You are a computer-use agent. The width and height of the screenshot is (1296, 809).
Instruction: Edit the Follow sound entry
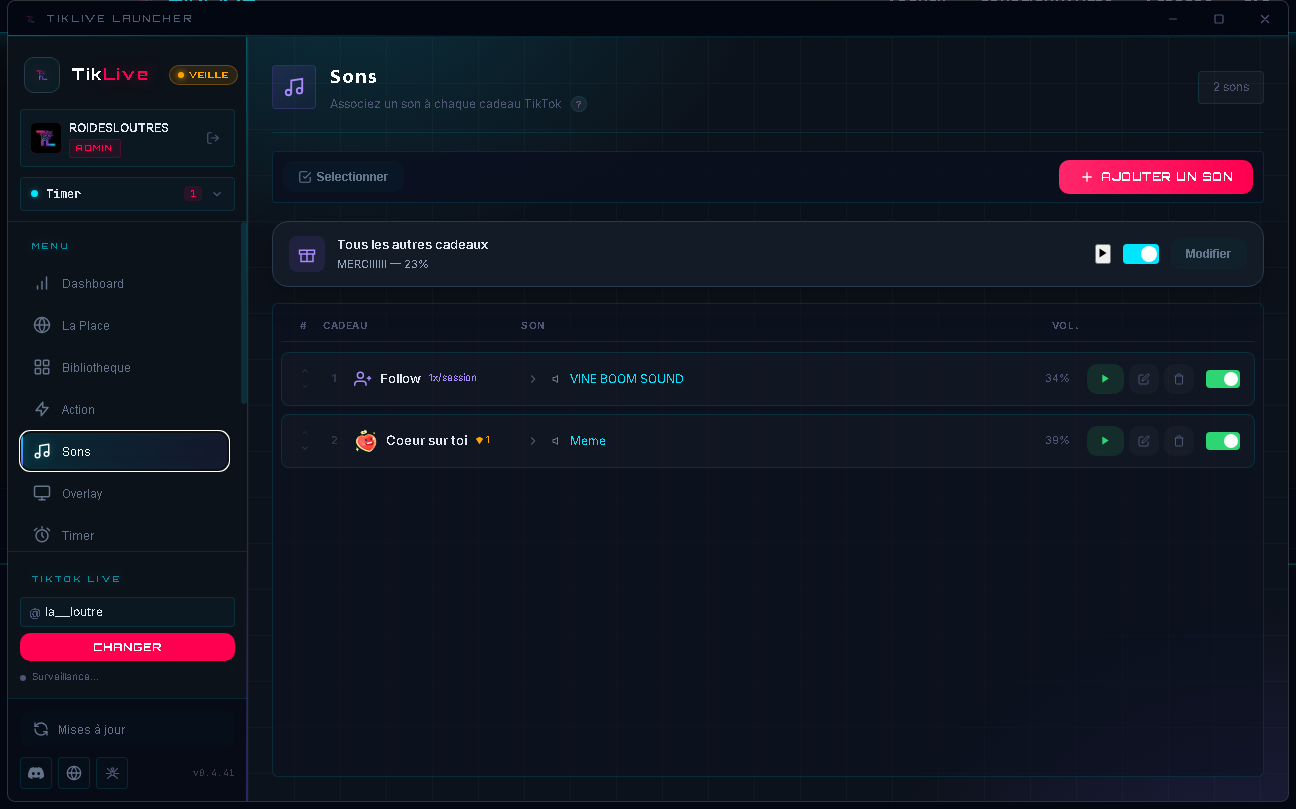click(1144, 379)
